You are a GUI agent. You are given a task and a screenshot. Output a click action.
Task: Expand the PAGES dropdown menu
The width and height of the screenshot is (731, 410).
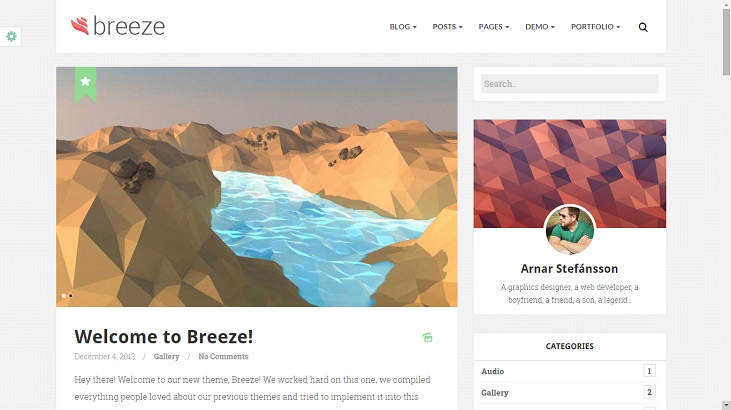click(x=494, y=27)
